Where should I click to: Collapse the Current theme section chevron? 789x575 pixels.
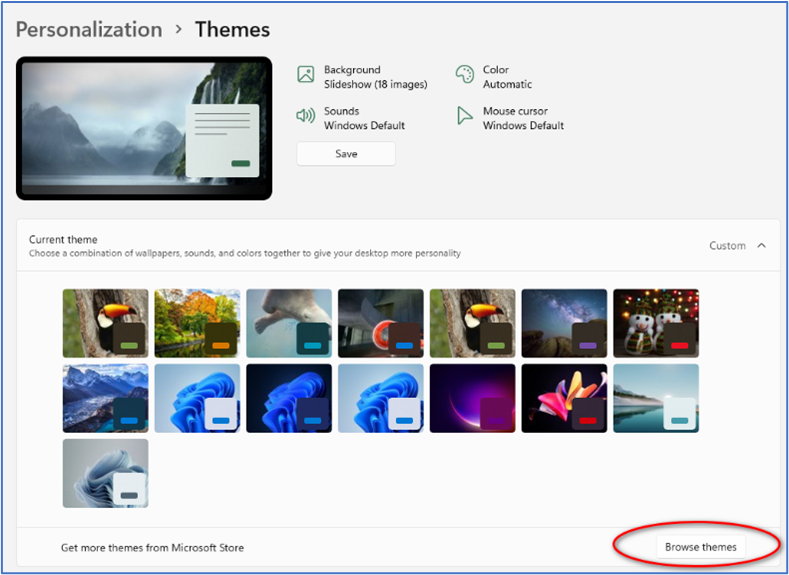point(762,246)
